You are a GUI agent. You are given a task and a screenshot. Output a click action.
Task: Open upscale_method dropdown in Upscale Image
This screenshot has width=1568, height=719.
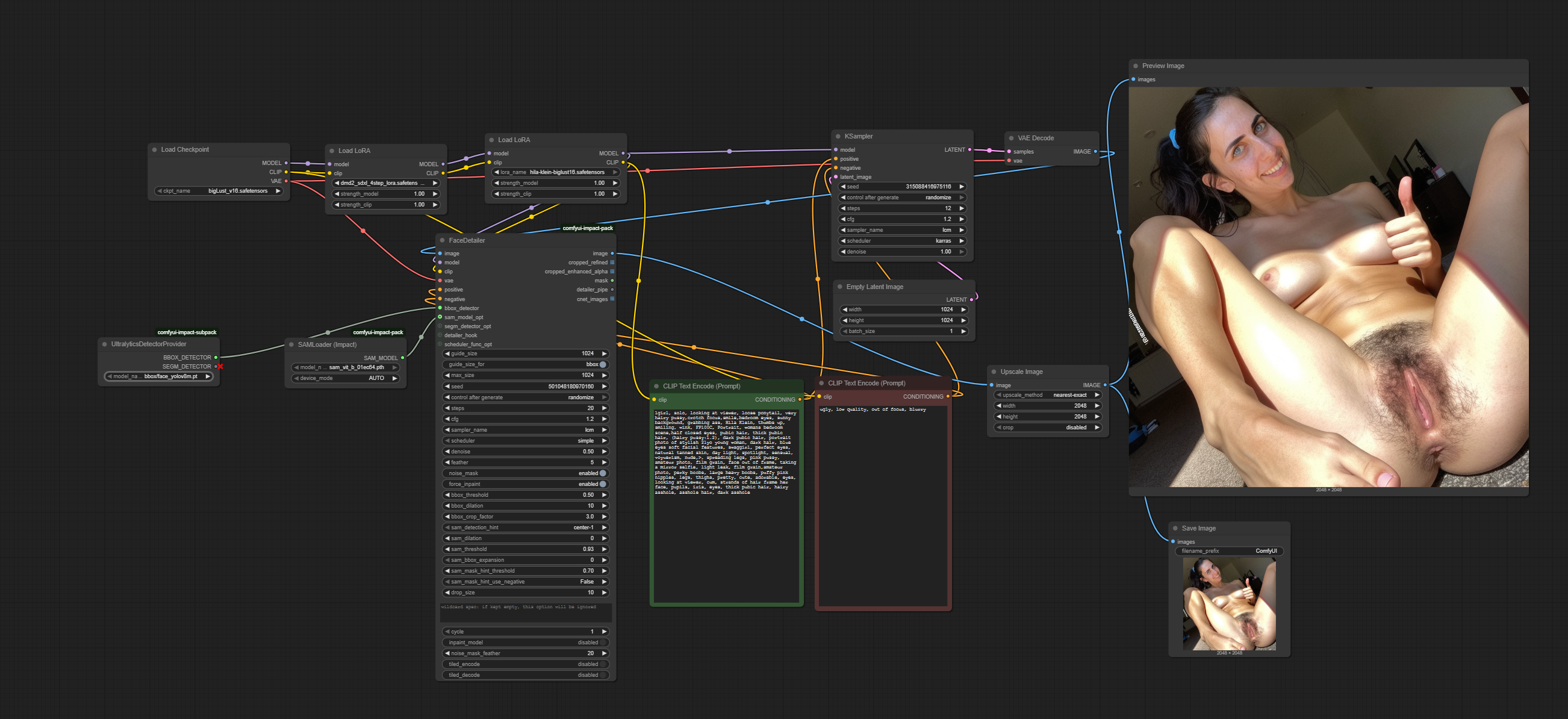pyautogui.click(x=1047, y=395)
